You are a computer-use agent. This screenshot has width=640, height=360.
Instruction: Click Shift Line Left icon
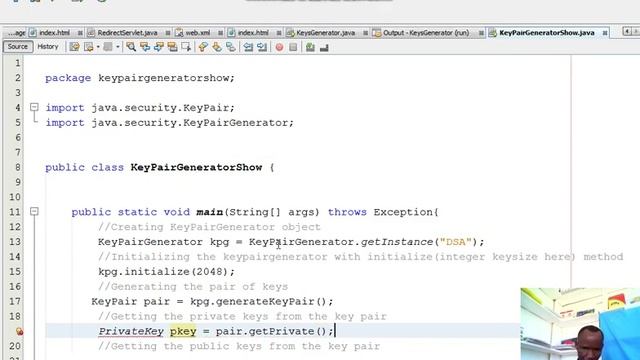coord(248,47)
